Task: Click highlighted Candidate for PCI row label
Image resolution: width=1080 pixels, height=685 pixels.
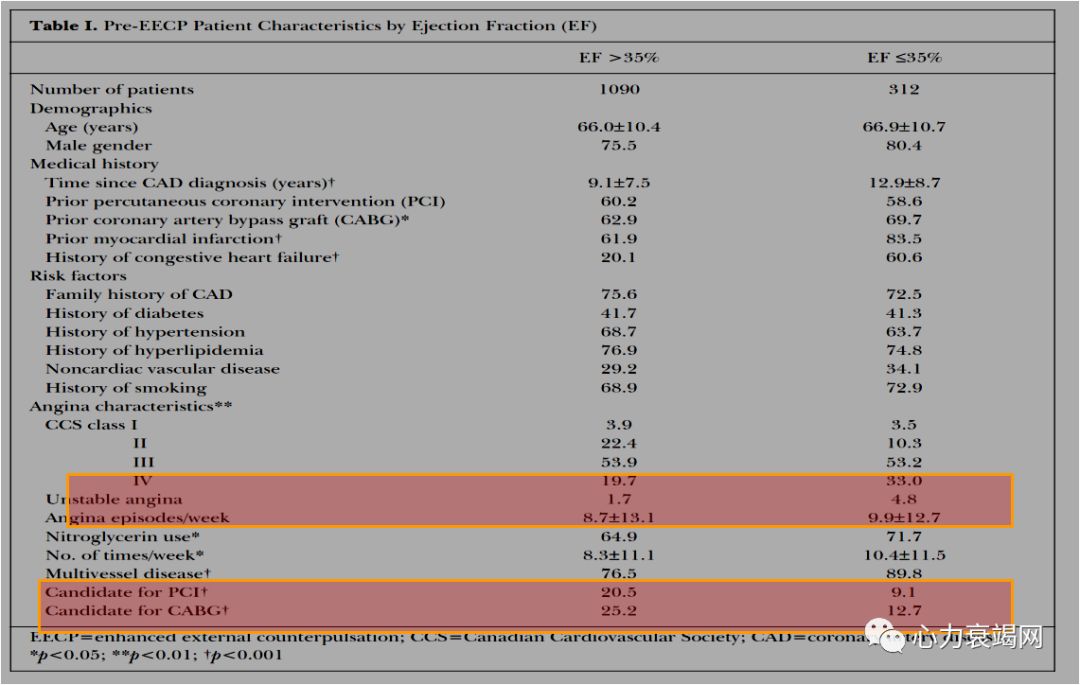Action: (126, 592)
